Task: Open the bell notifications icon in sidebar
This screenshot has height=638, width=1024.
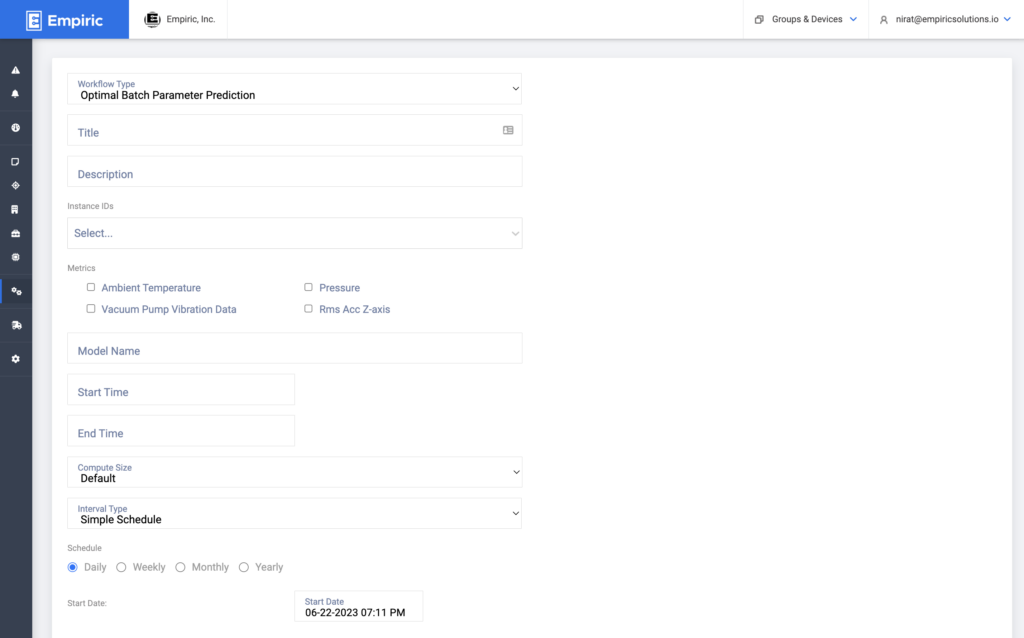Action: click(16, 94)
